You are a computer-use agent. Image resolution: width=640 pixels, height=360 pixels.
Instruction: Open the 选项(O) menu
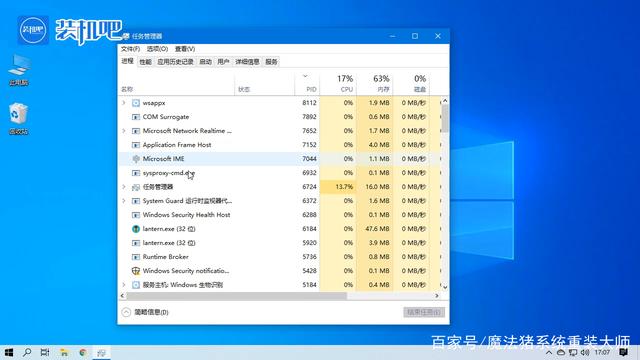[157, 49]
